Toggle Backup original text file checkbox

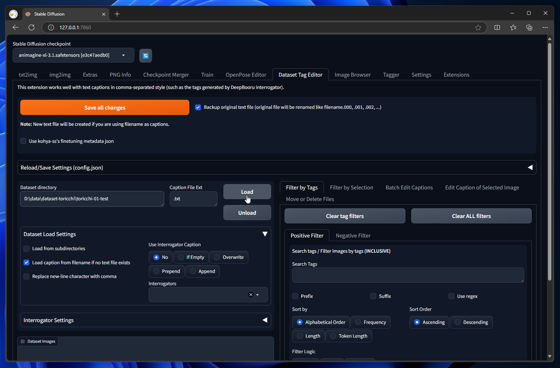198,107
